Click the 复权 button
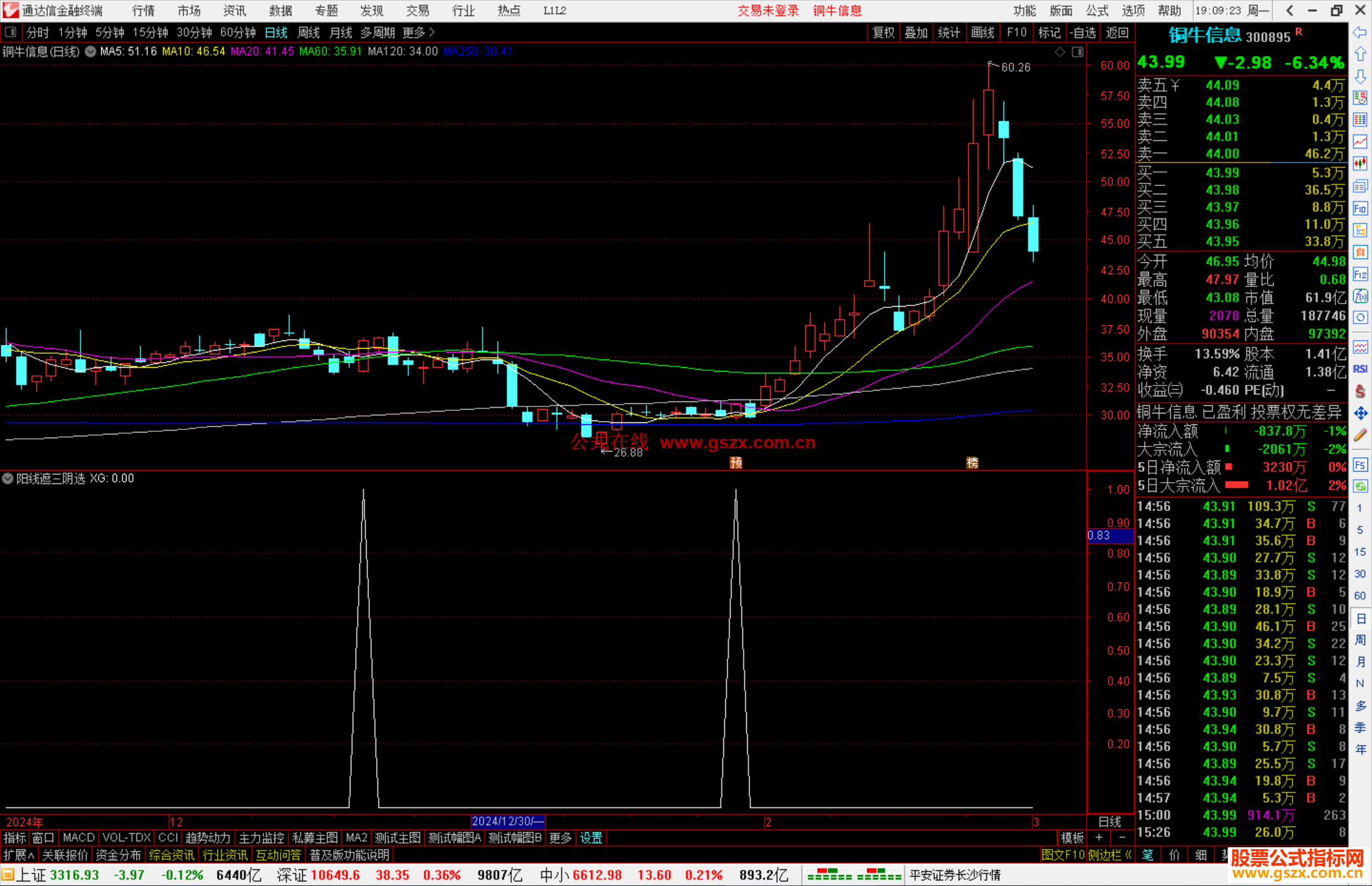Image resolution: width=1372 pixels, height=886 pixels. pyautogui.click(x=884, y=32)
